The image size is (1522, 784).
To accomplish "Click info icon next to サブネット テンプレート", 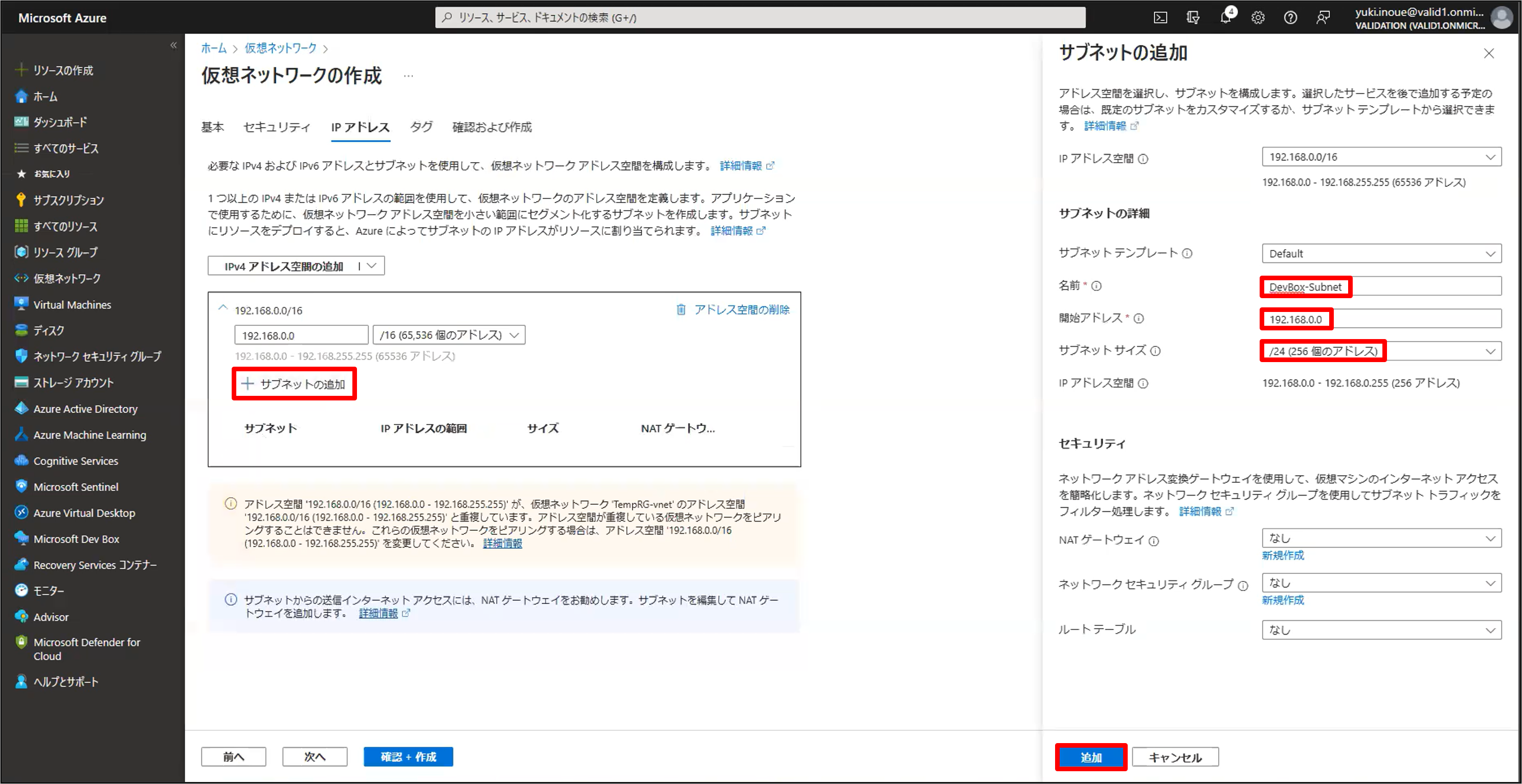I will (1187, 253).
